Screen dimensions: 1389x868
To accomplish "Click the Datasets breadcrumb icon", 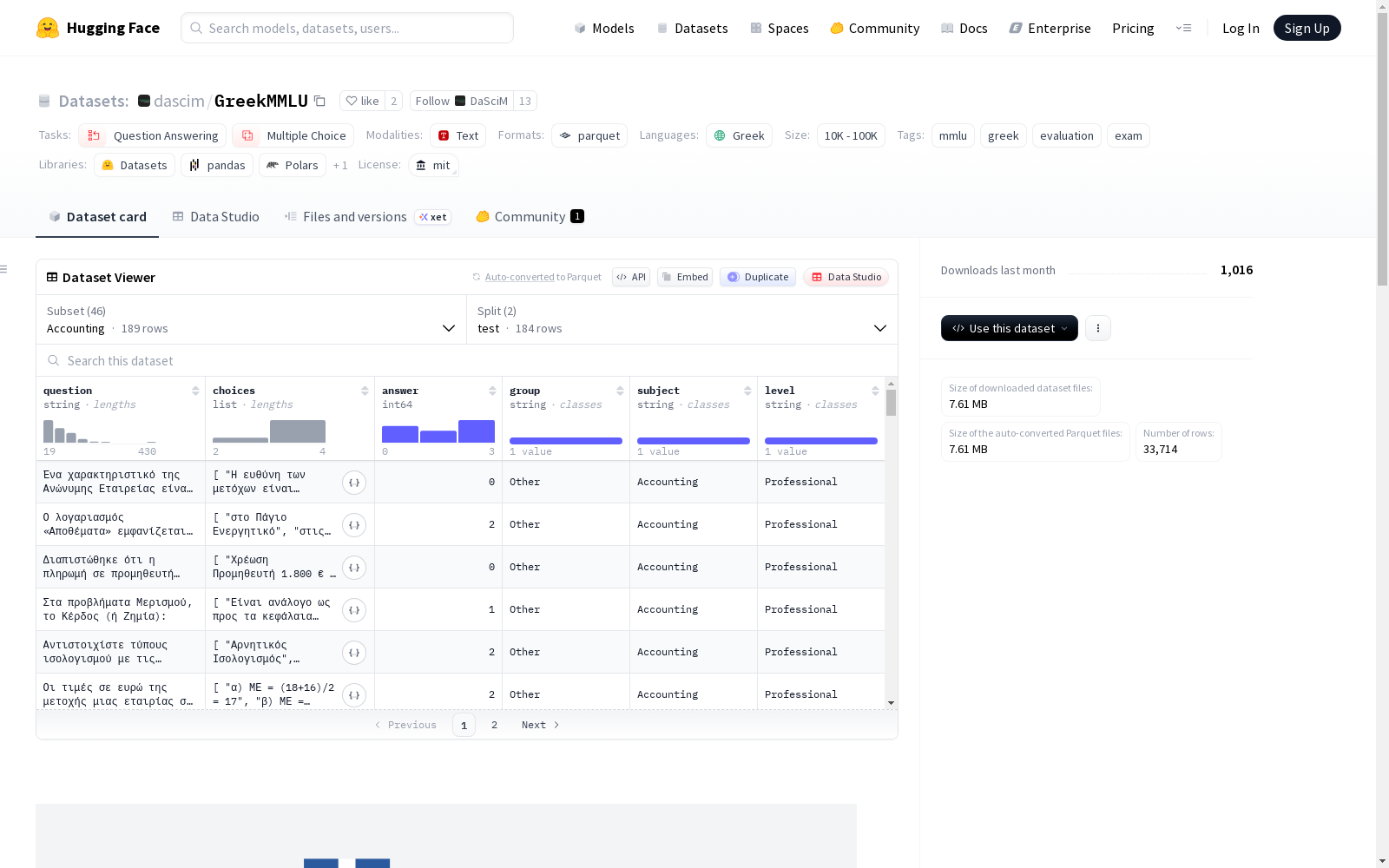I will (44, 102).
